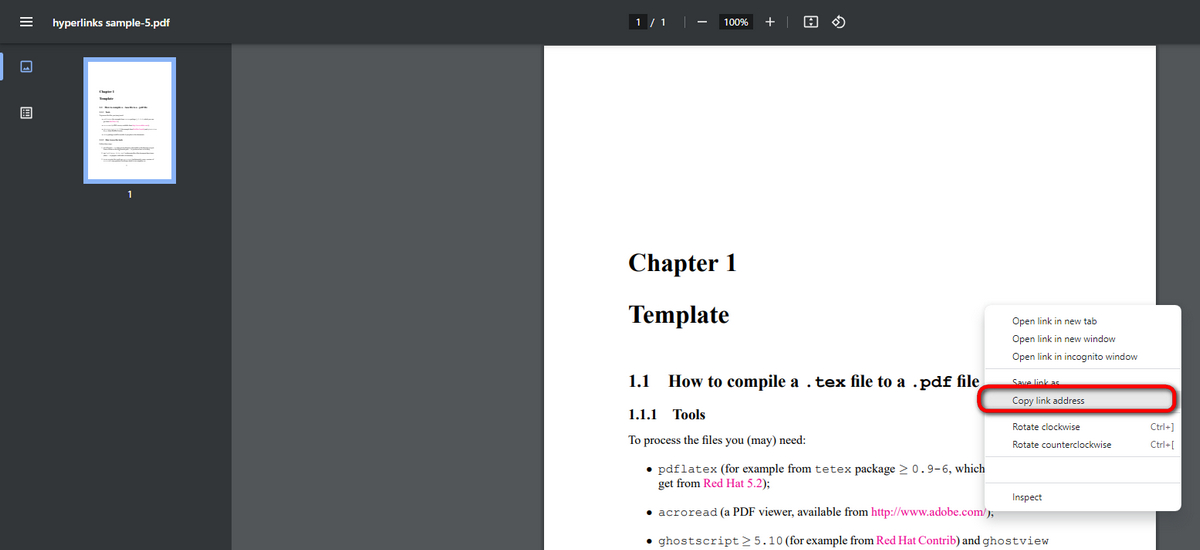1200x550 pixels.
Task: Select page 1 thumbnail
Action: point(130,121)
